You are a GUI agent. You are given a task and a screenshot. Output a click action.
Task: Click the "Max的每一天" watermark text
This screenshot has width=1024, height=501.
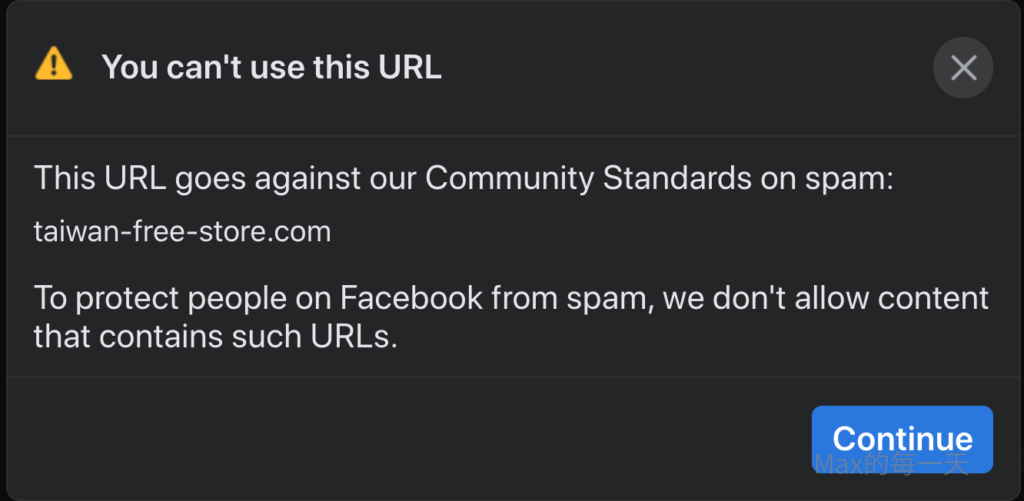point(890,463)
